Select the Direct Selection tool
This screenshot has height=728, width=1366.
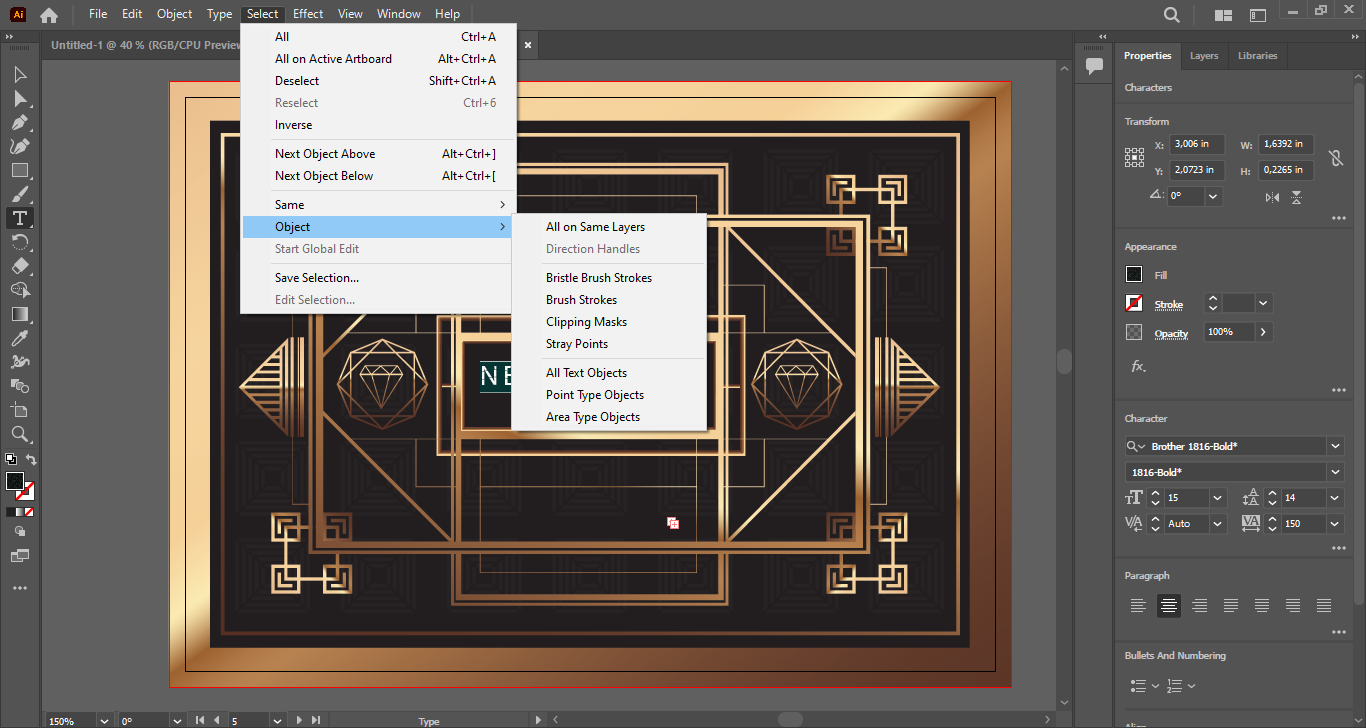[x=19, y=98]
